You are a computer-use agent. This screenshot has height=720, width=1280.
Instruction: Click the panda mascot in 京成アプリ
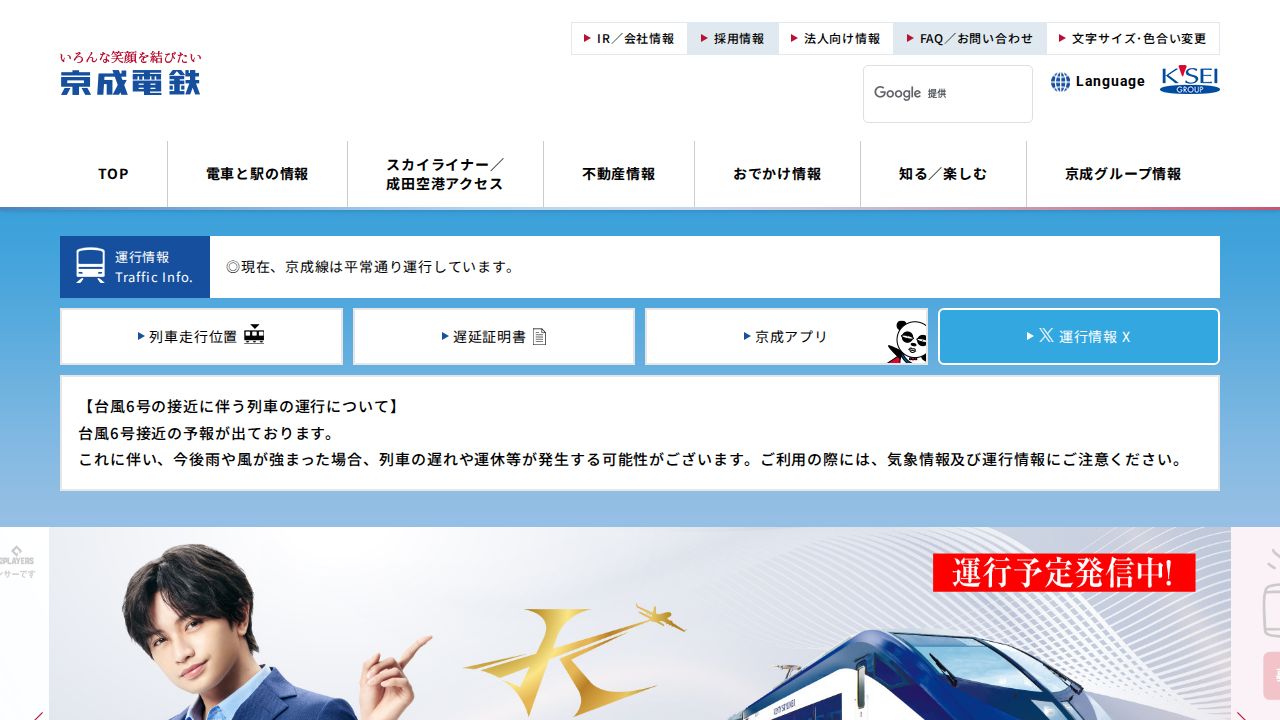[x=907, y=340]
